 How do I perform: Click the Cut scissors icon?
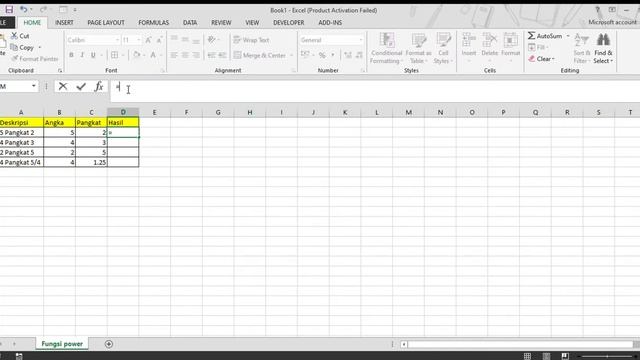[x=14, y=36]
